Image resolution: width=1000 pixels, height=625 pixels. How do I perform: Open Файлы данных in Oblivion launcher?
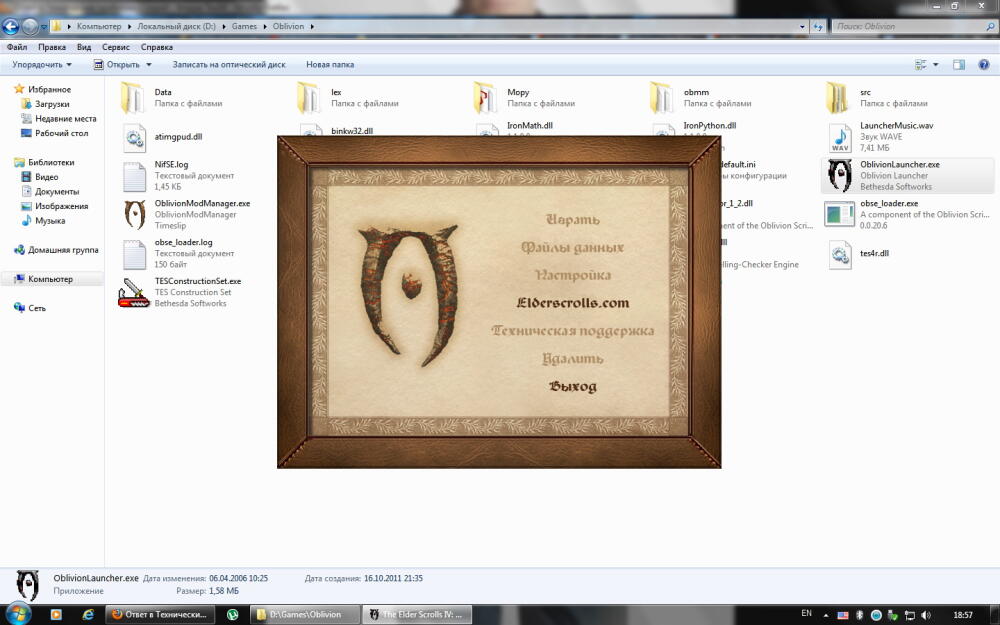(x=572, y=247)
